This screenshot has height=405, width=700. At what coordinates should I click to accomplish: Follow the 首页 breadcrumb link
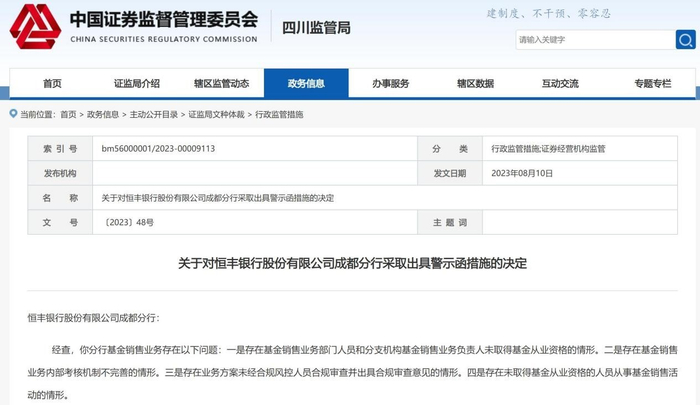point(68,115)
